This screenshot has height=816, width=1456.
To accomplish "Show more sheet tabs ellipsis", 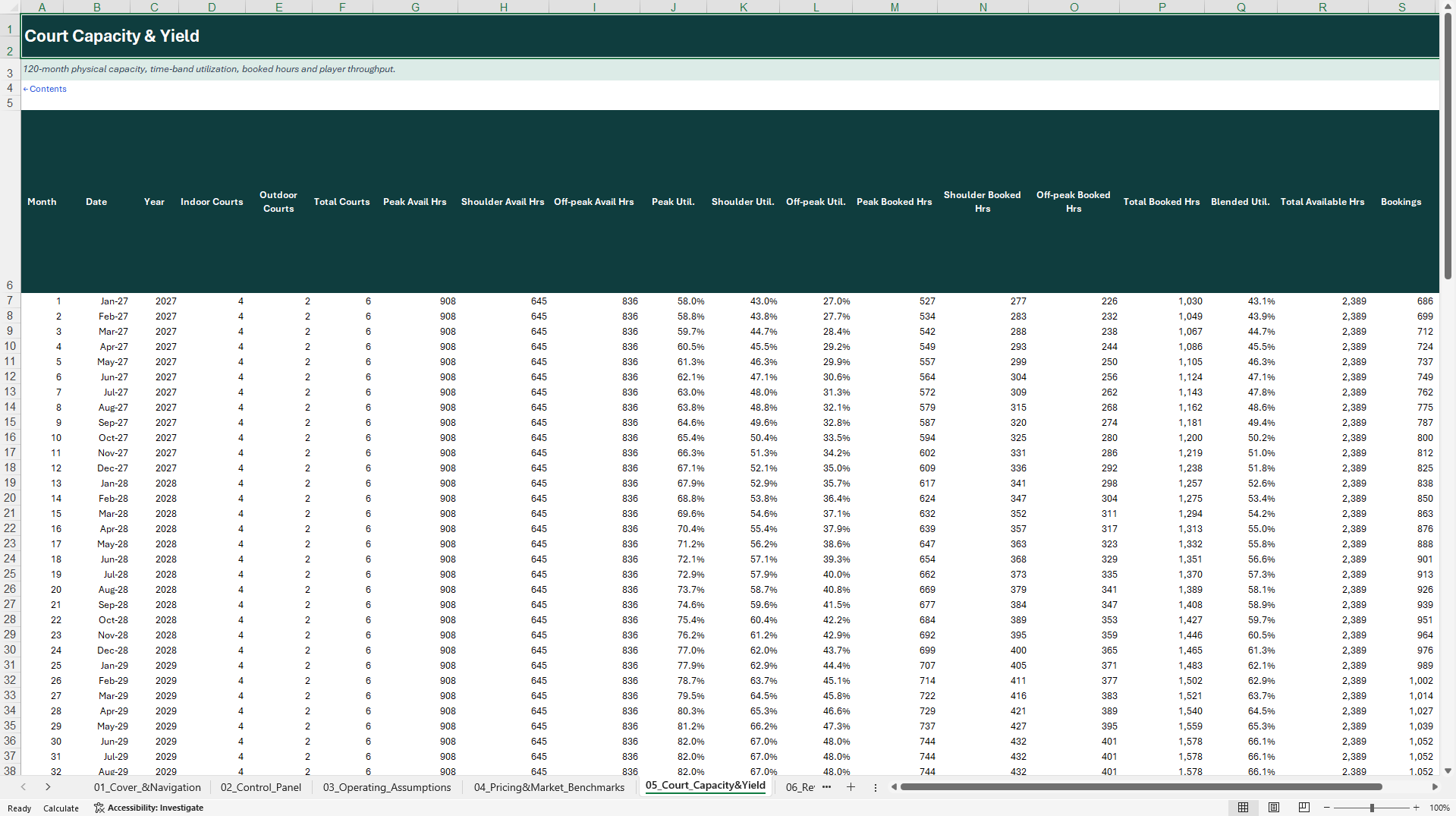I will click(827, 787).
